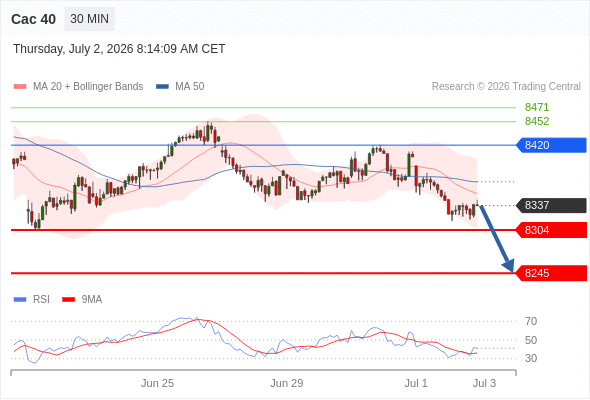Screen dimensions: 590x400
Task: Select the blue 8420 pivot price tag
Action: point(551,145)
